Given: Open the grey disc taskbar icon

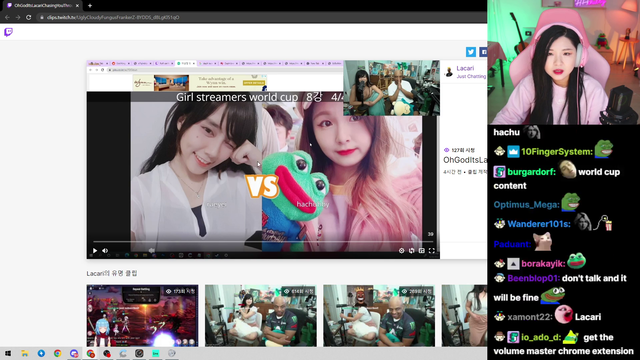Looking at the screenshot, I should (172, 353).
